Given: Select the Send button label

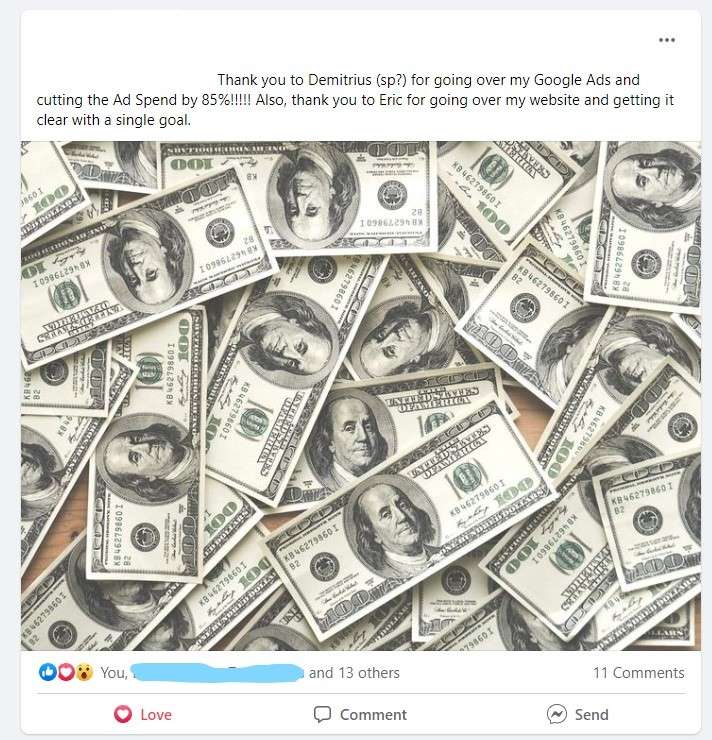Looking at the screenshot, I should [592, 715].
